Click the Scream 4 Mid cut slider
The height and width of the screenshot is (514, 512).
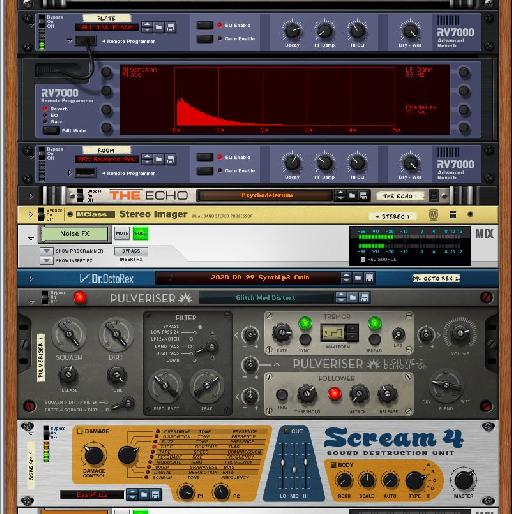(294, 468)
